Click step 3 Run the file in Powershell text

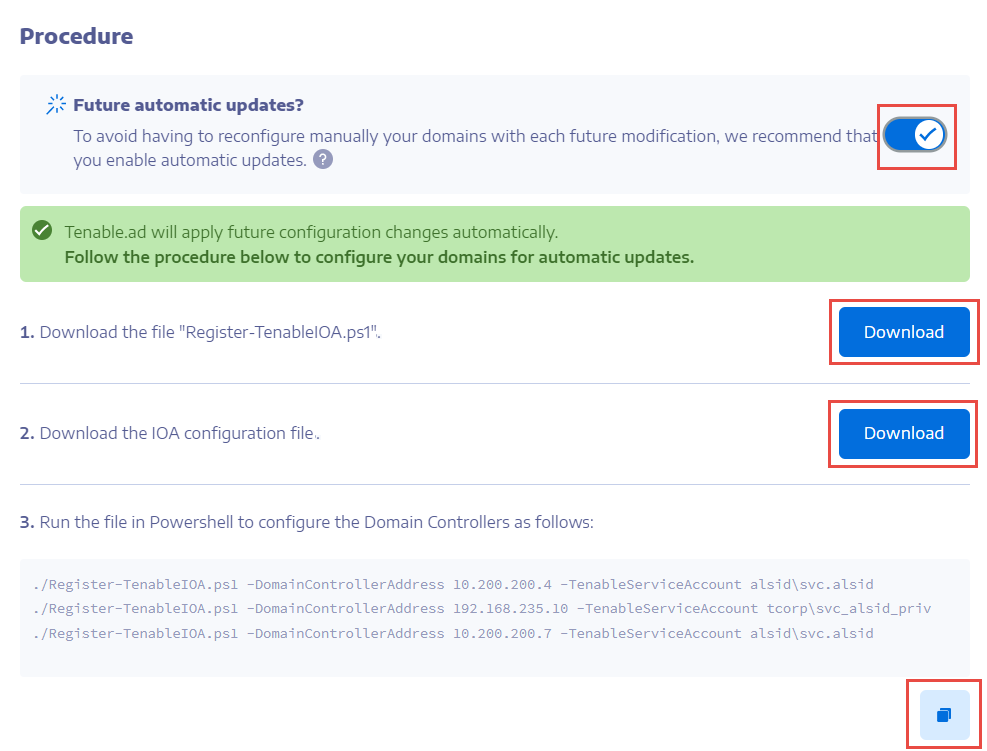pos(306,522)
